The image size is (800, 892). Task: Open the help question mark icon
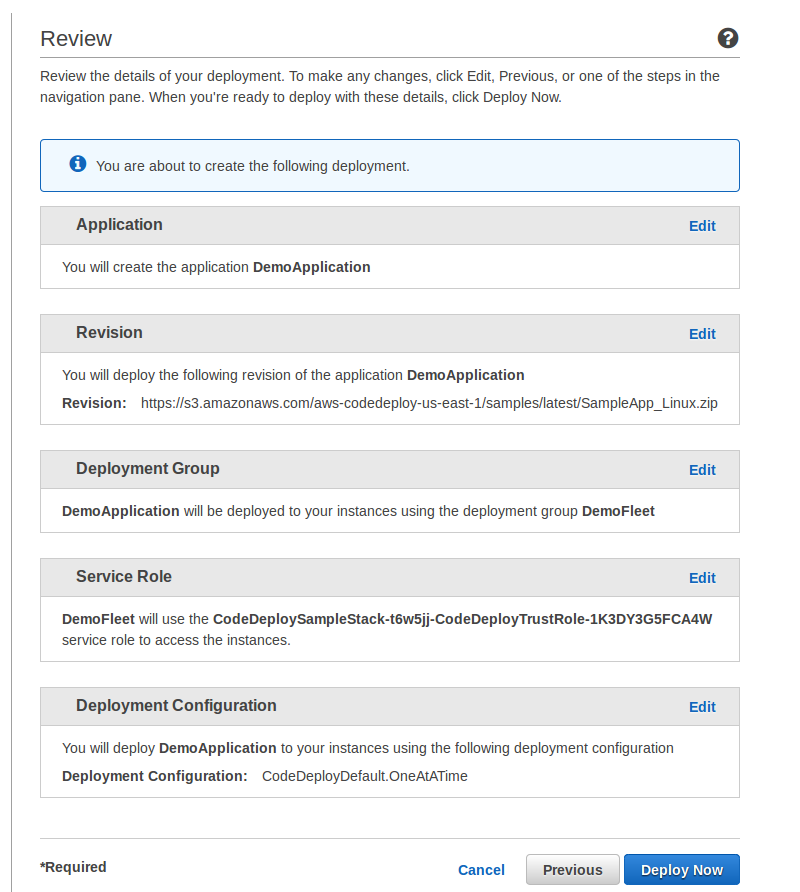point(728,38)
